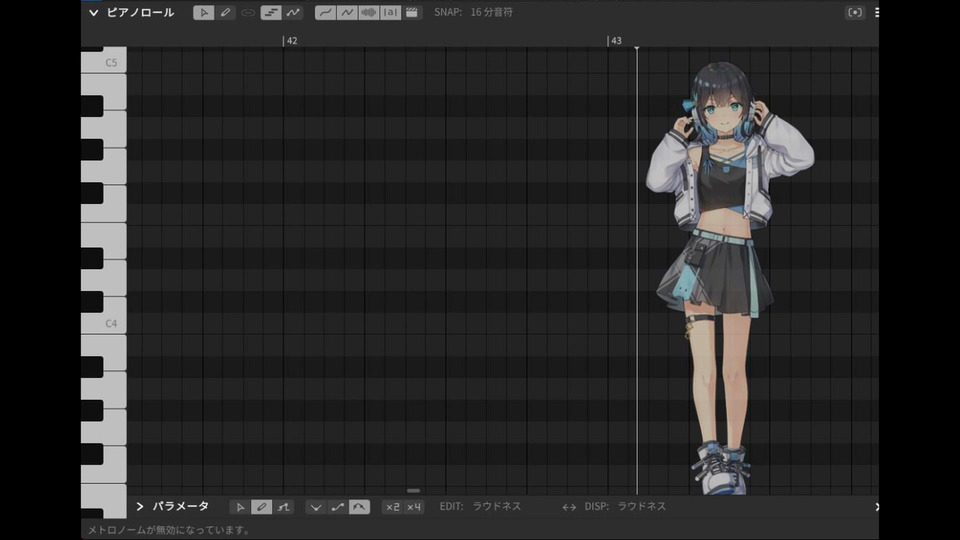This screenshot has height=540, width=960.
Task: Click the パラメータ panel title
Action: (181, 506)
